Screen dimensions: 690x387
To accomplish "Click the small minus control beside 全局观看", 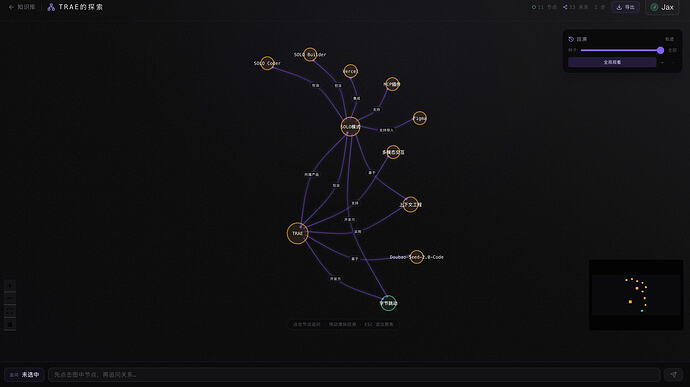I will tap(663, 63).
